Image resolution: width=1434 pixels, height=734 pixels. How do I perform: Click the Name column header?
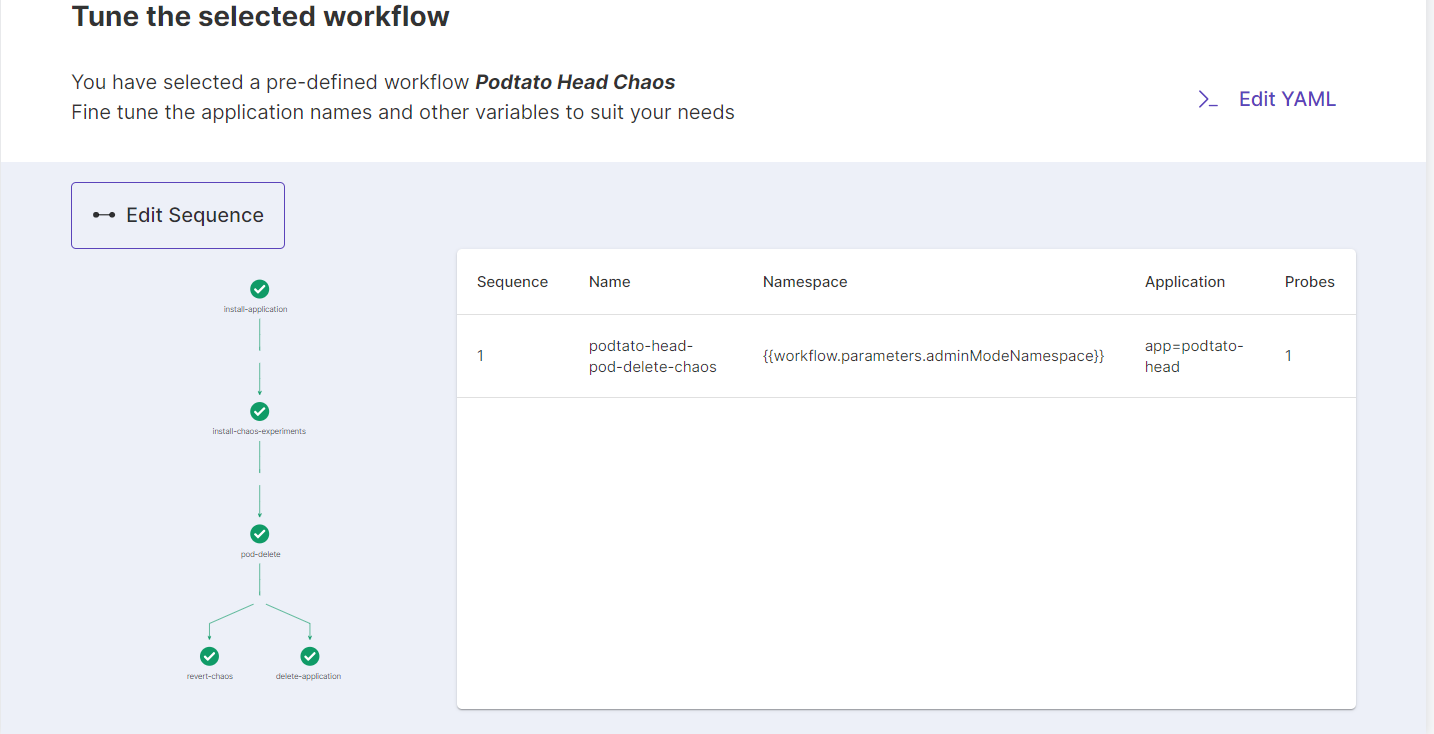610,282
